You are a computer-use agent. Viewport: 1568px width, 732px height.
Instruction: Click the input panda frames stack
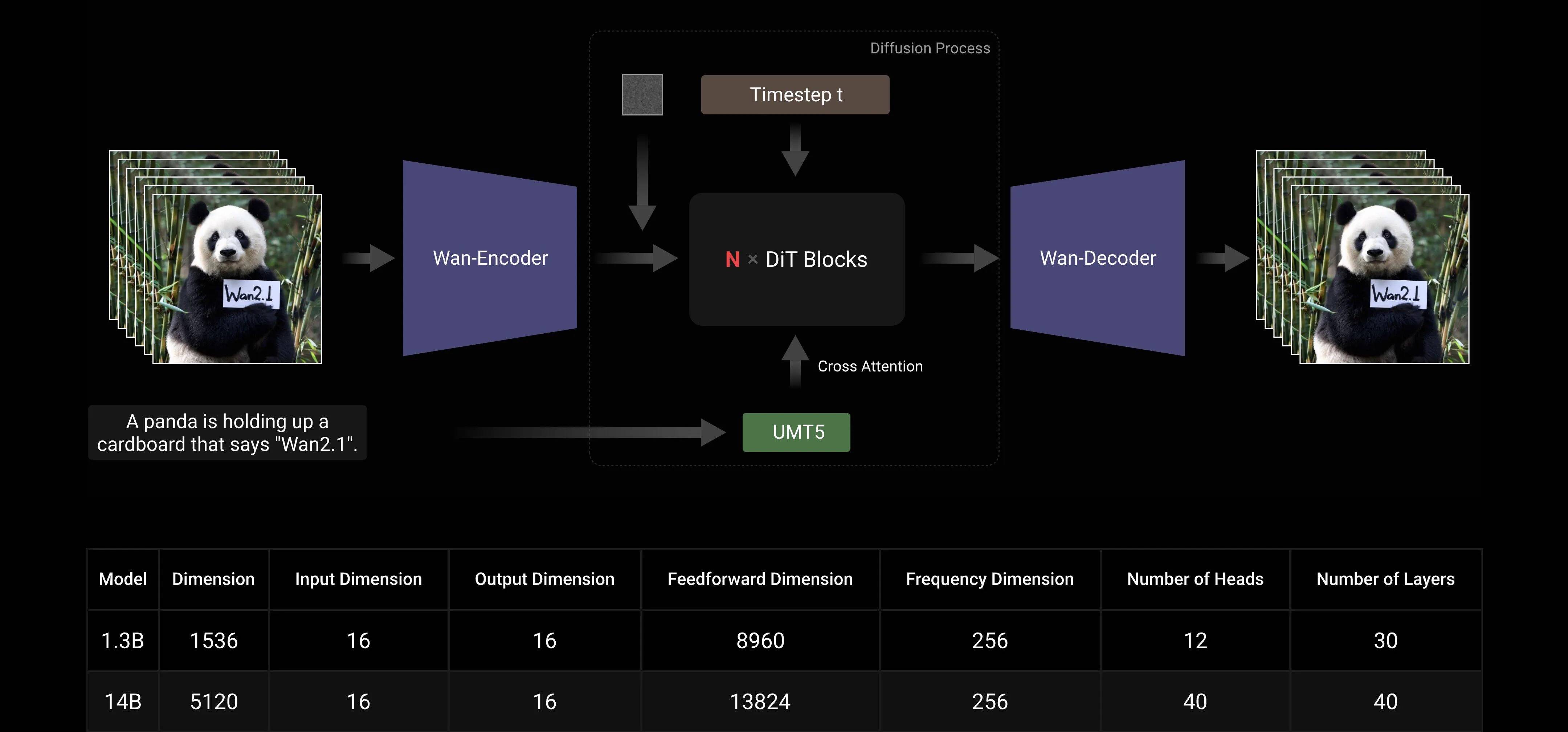coord(216,257)
